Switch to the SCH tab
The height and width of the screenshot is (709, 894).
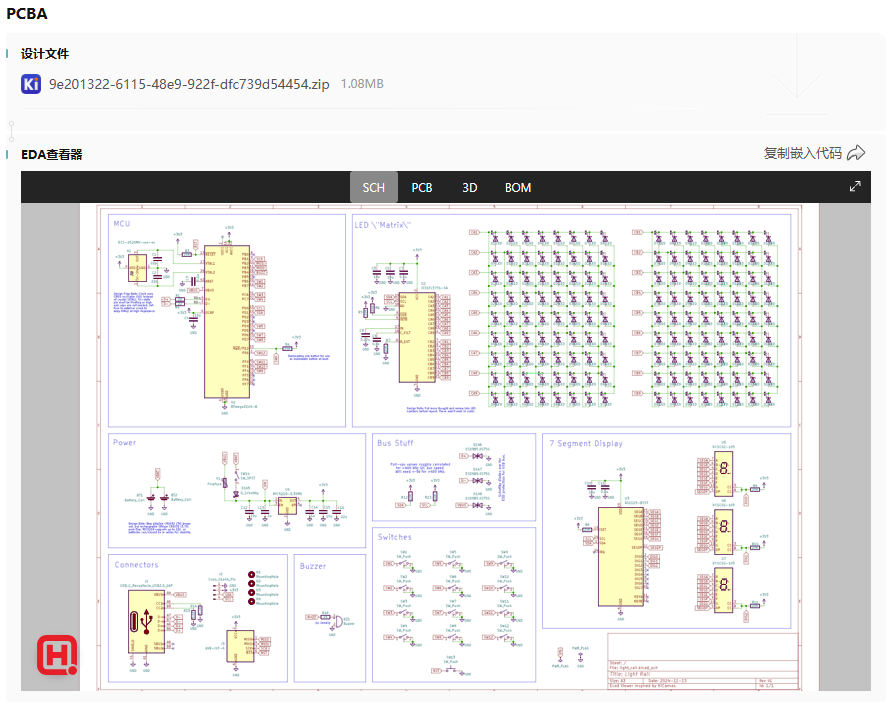pos(373,188)
